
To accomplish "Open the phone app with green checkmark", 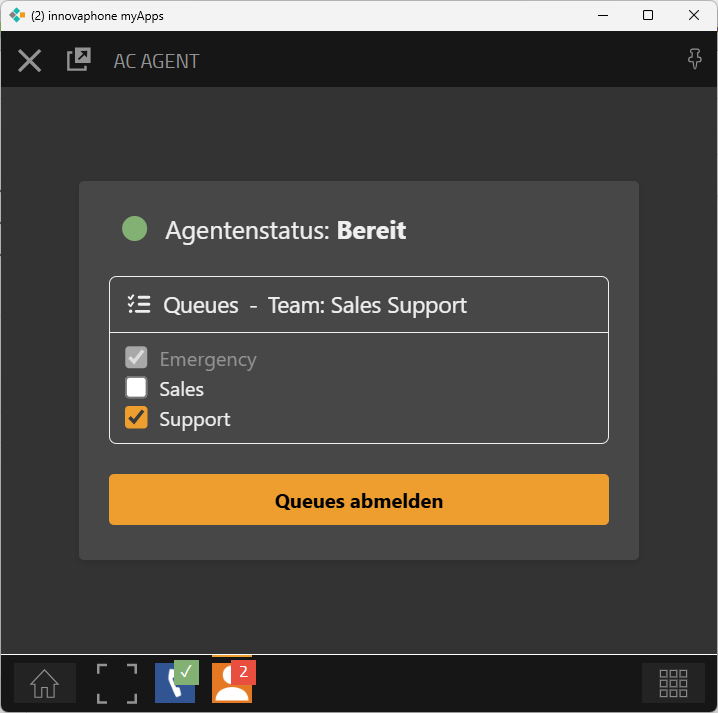I will pos(175,682).
